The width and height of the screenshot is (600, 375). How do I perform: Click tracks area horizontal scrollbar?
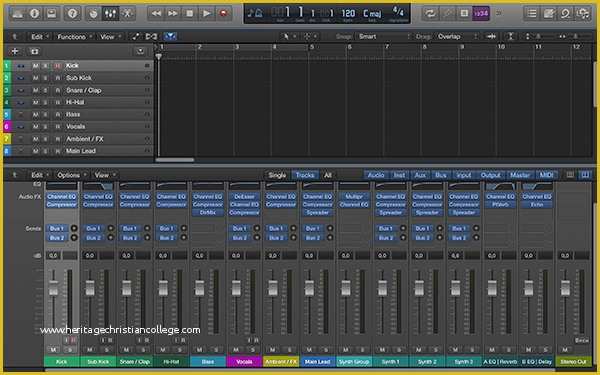click(x=175, y=160)
